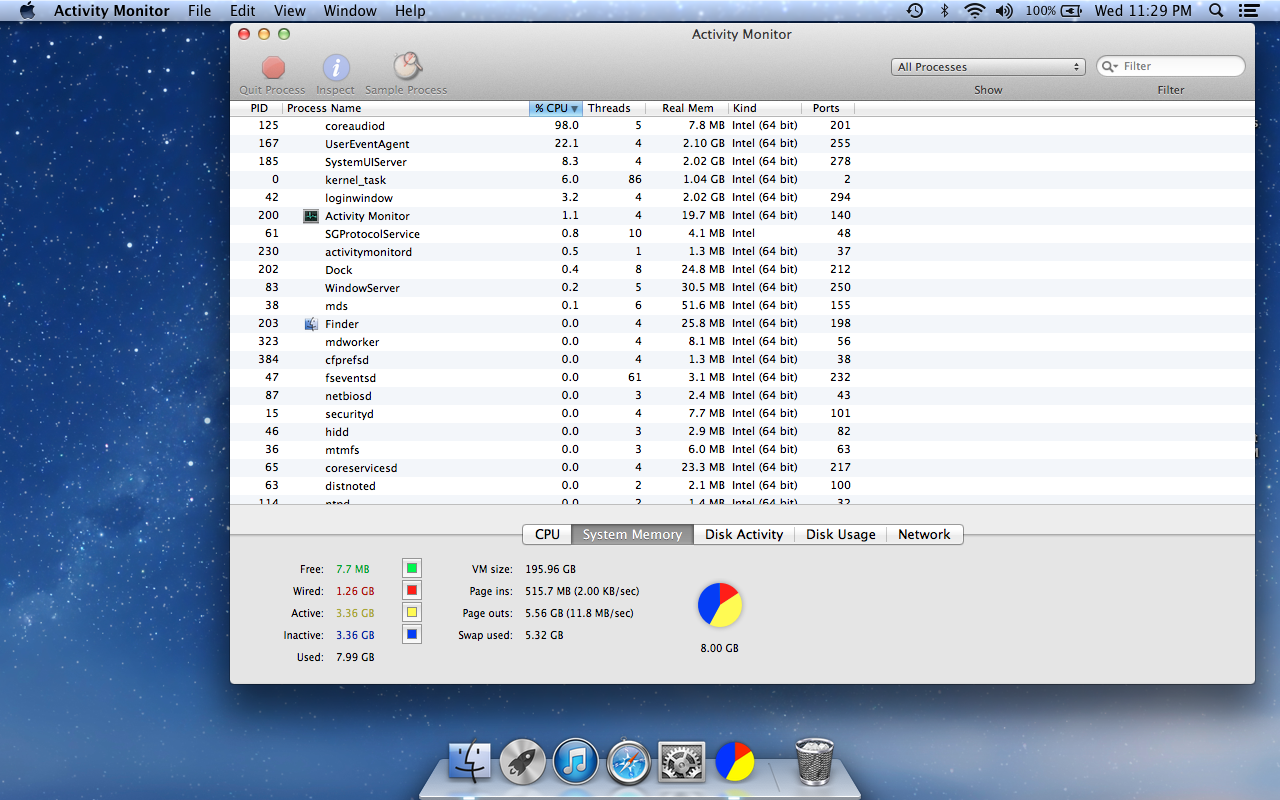Select the activitymonitord process row
Image resolution: width=1280 pixels, height=800 pixels.
click(742, 252)
